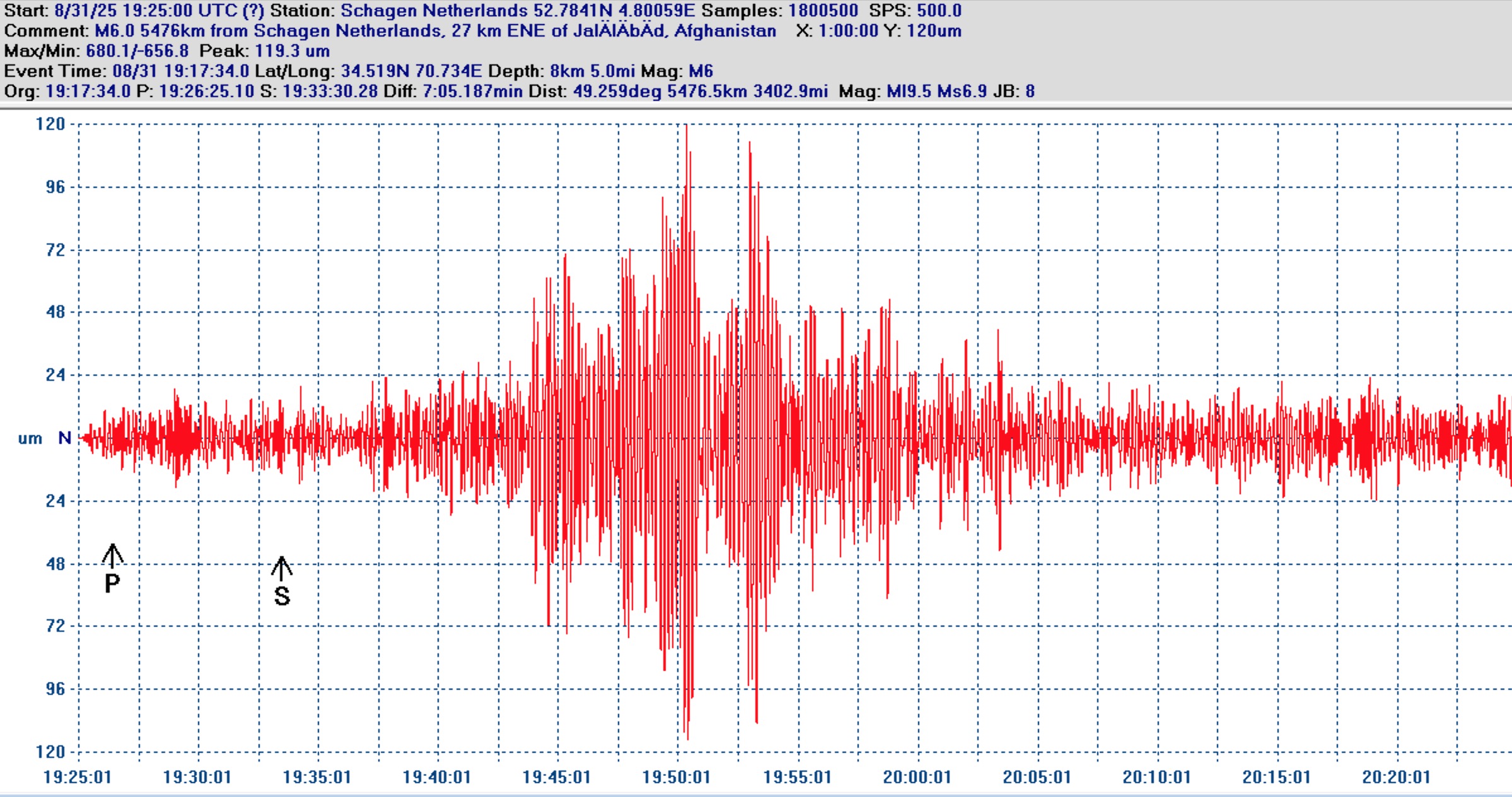Click the 19:25:01 time axis label
1512x797 pixels.
[77, 777]
